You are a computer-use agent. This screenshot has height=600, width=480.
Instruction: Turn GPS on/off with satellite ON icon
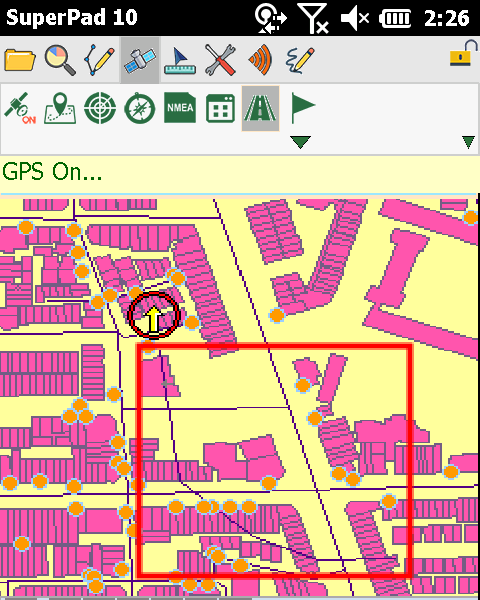(20, 108)
